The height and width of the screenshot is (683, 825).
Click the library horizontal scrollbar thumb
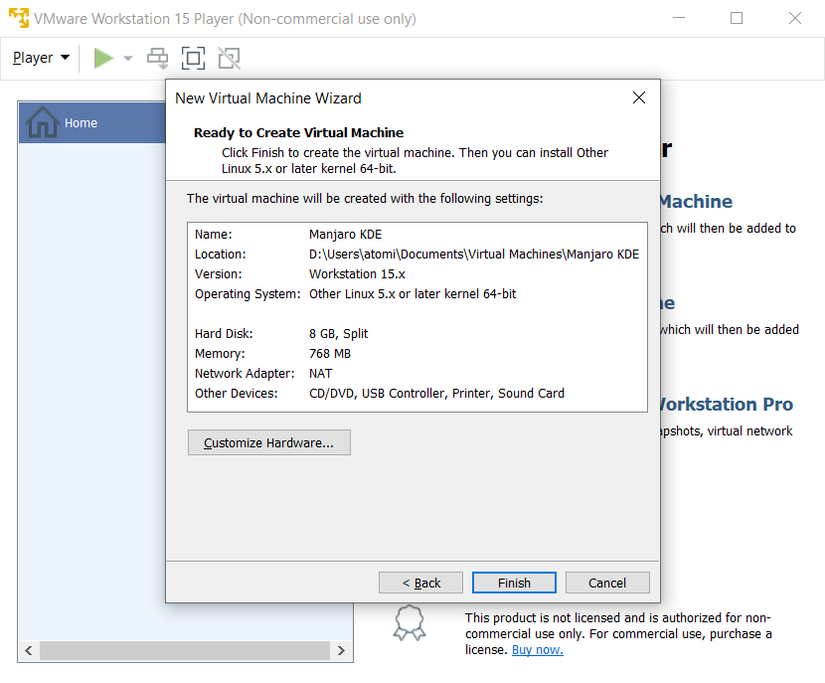[185, 651]
